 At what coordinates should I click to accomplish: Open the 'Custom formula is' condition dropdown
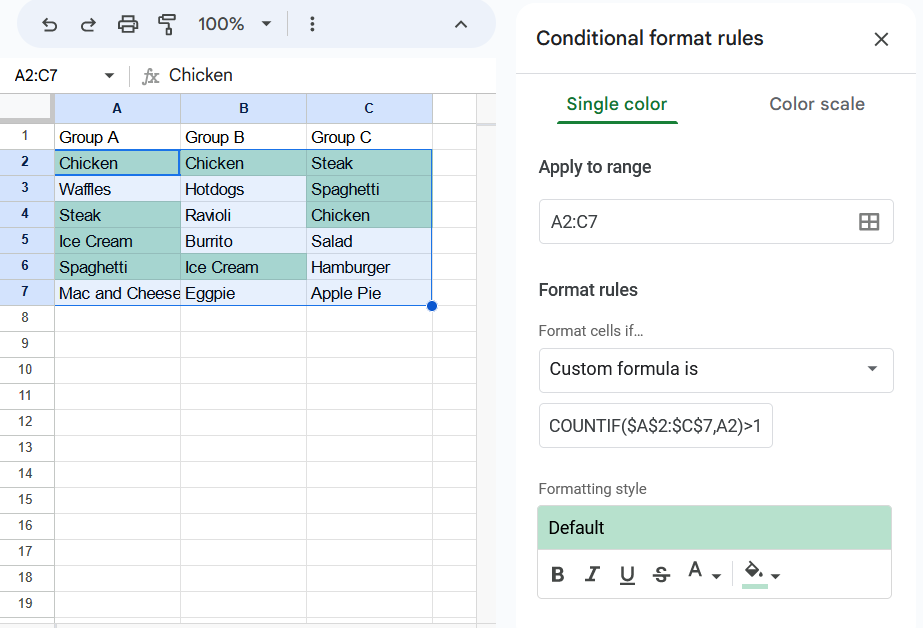pos(716,369)
